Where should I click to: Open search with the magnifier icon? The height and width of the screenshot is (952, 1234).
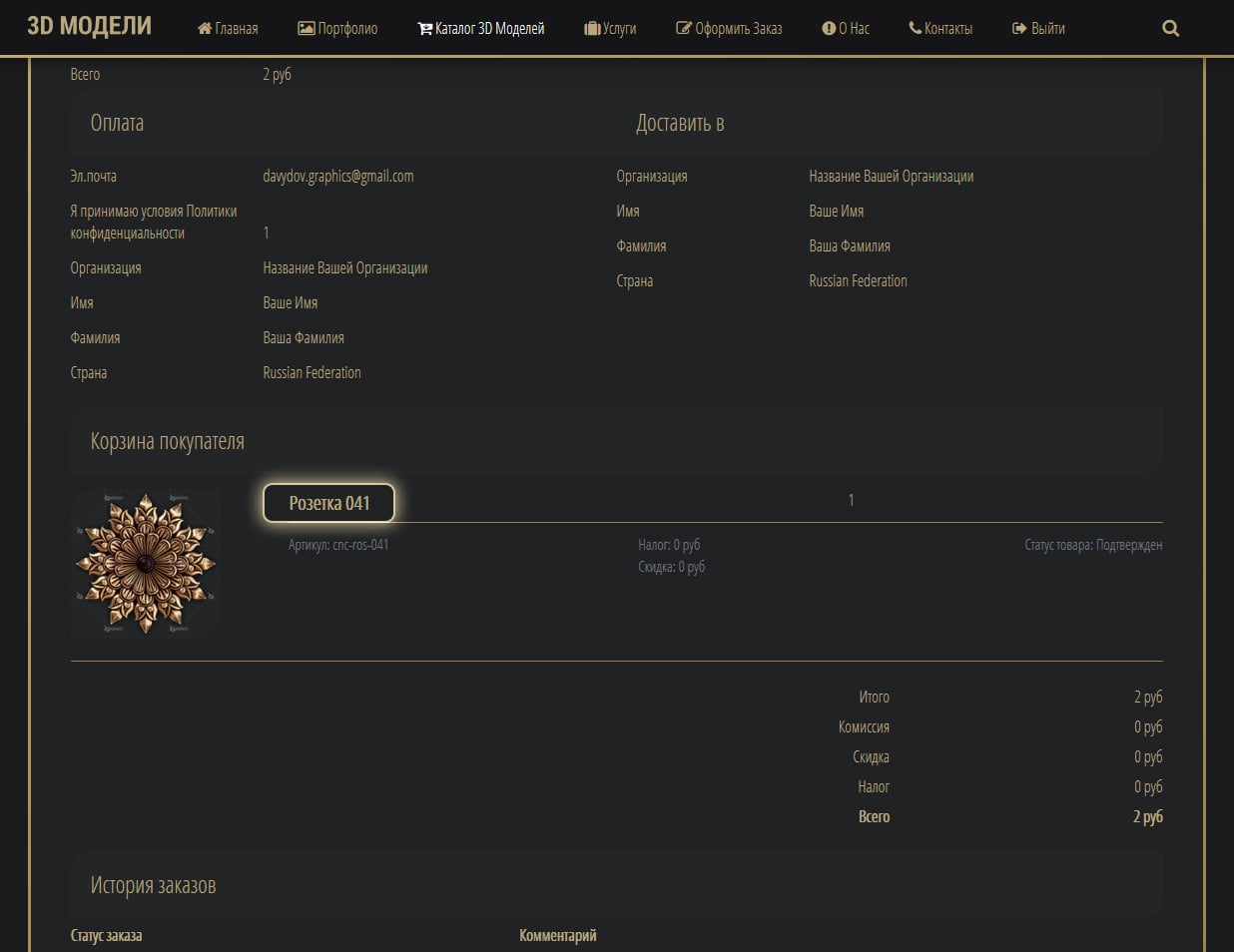tap(1171, 29)
